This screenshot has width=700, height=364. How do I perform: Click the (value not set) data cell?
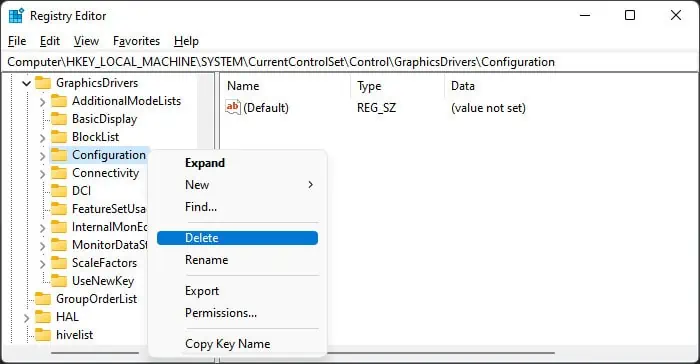click(488, 108)
